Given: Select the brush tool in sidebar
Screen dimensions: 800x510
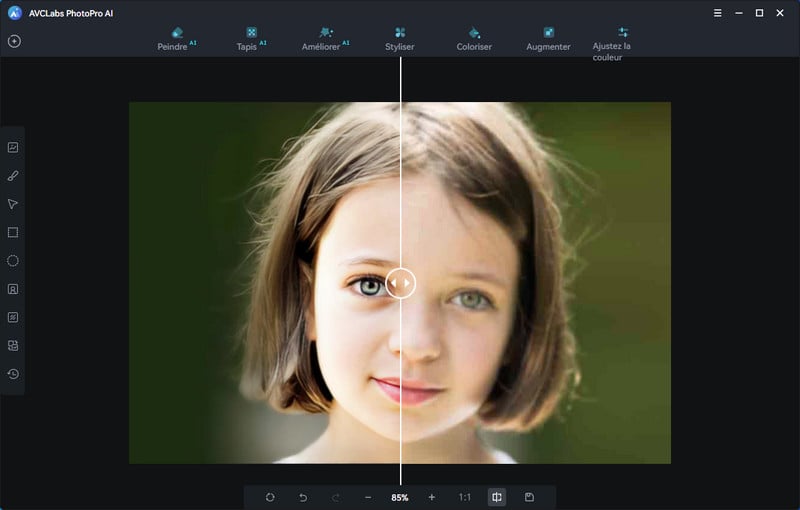Looking at the screenshot, I should coord(13,176).
